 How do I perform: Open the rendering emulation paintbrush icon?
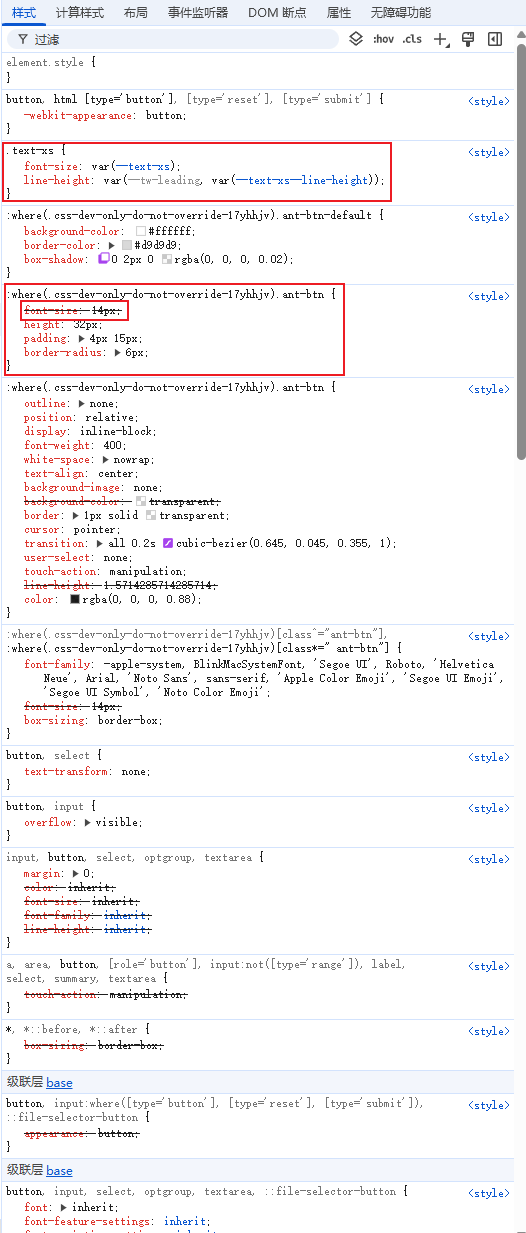point(467,39)
